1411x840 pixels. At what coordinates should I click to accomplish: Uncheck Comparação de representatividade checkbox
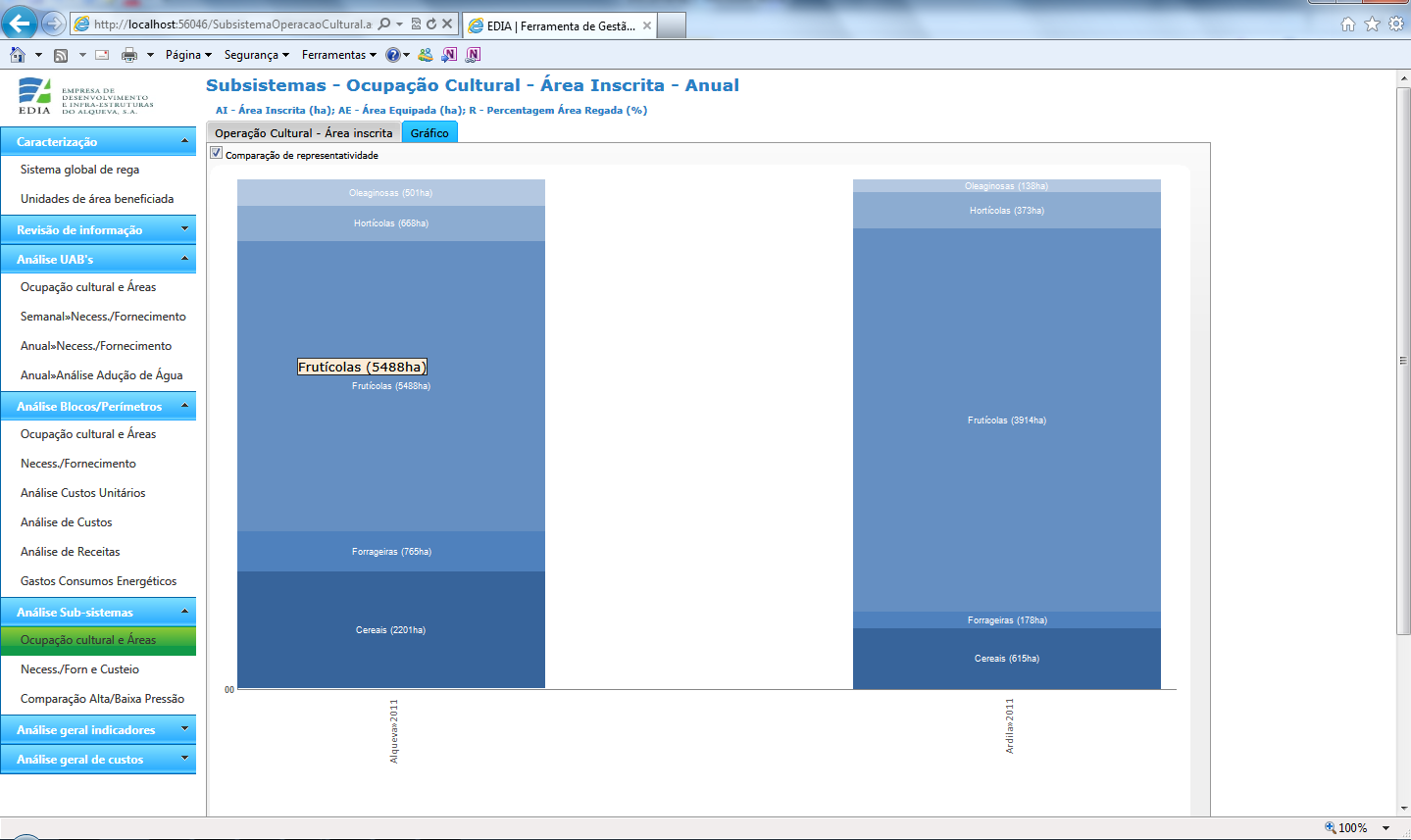point(217,153)
